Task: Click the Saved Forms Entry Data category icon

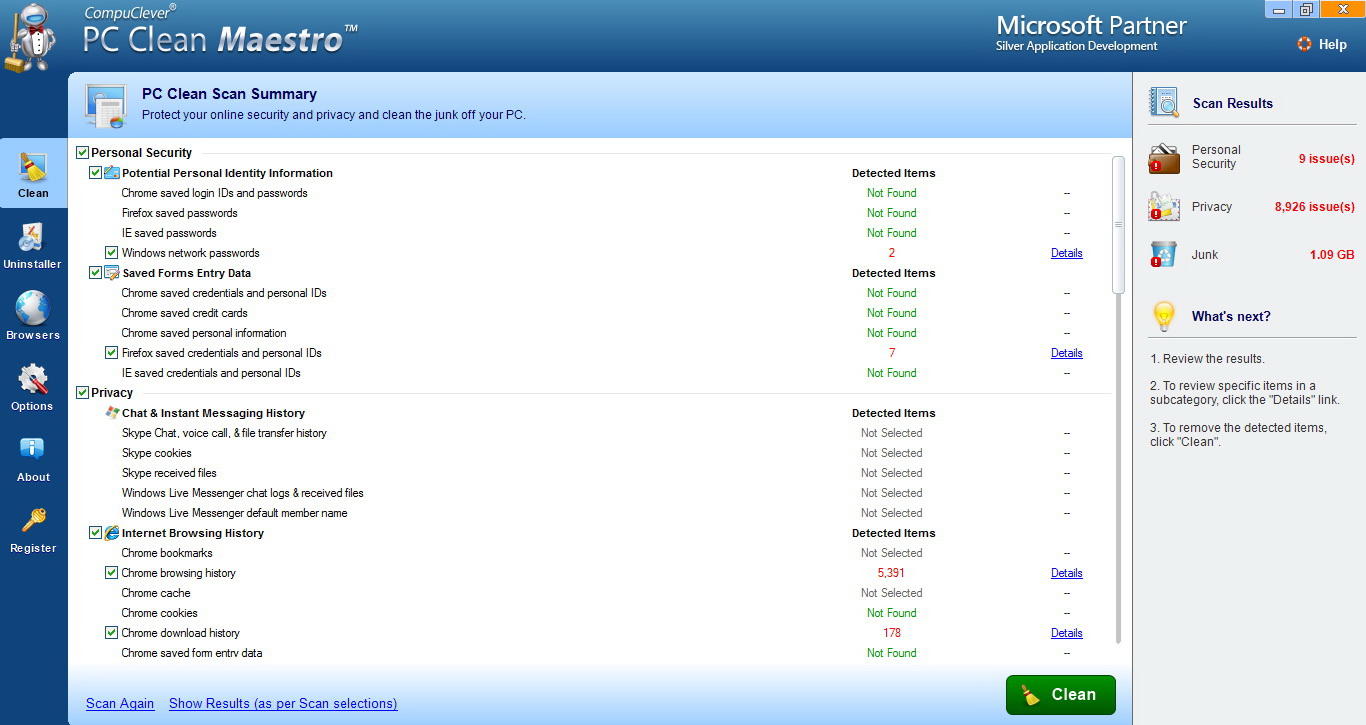Action: click(x=112, y=273)
